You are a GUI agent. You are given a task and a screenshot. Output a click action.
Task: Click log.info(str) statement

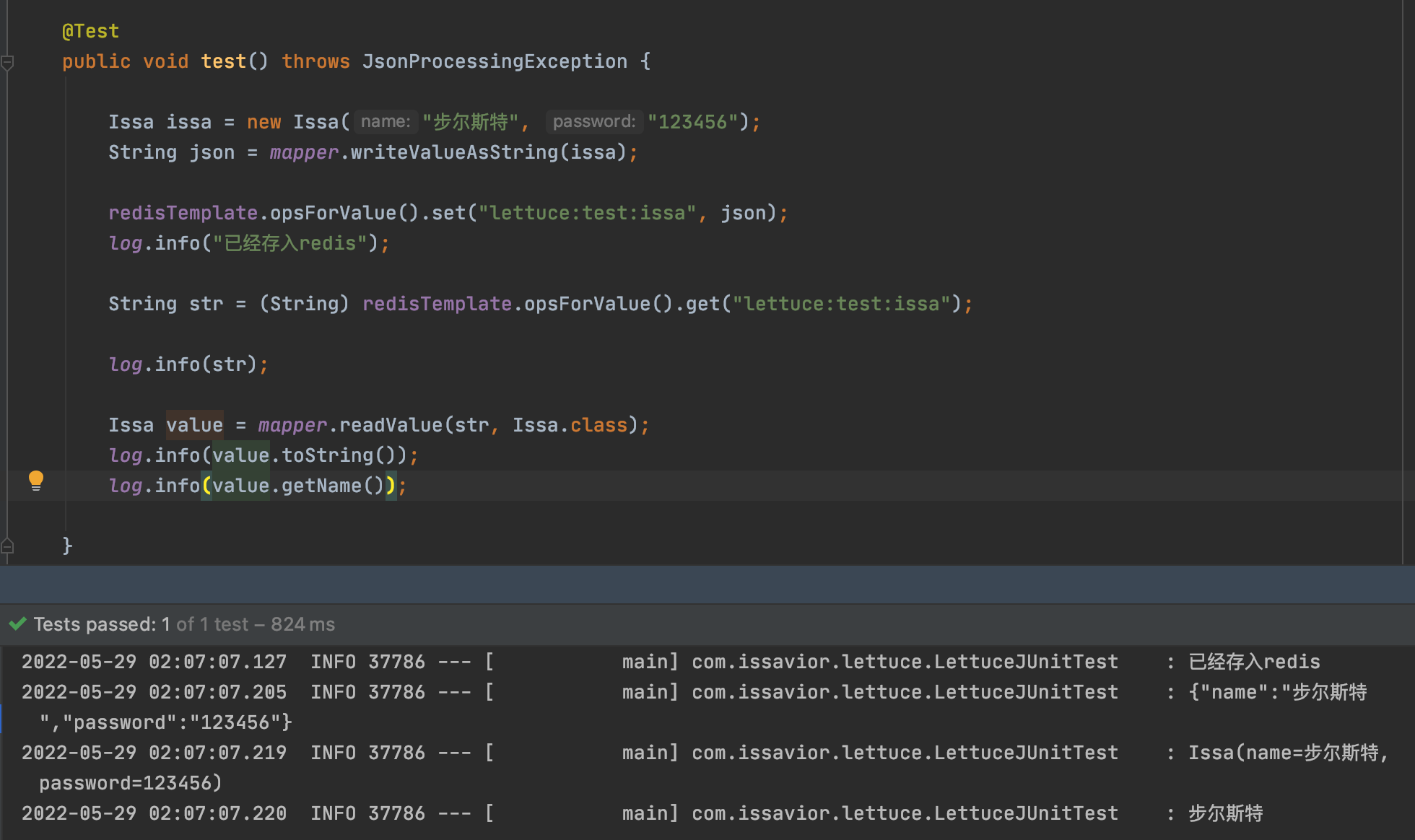(x=188, y=364)
